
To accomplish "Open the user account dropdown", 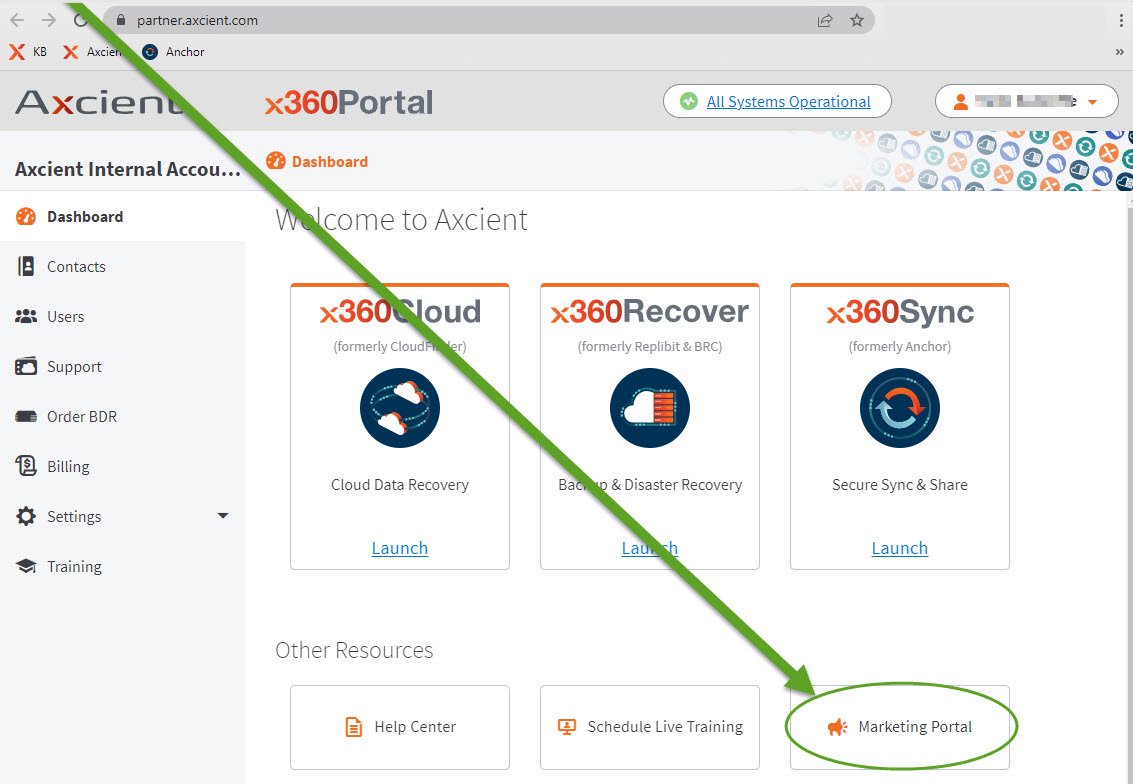I will (1026, 101).
